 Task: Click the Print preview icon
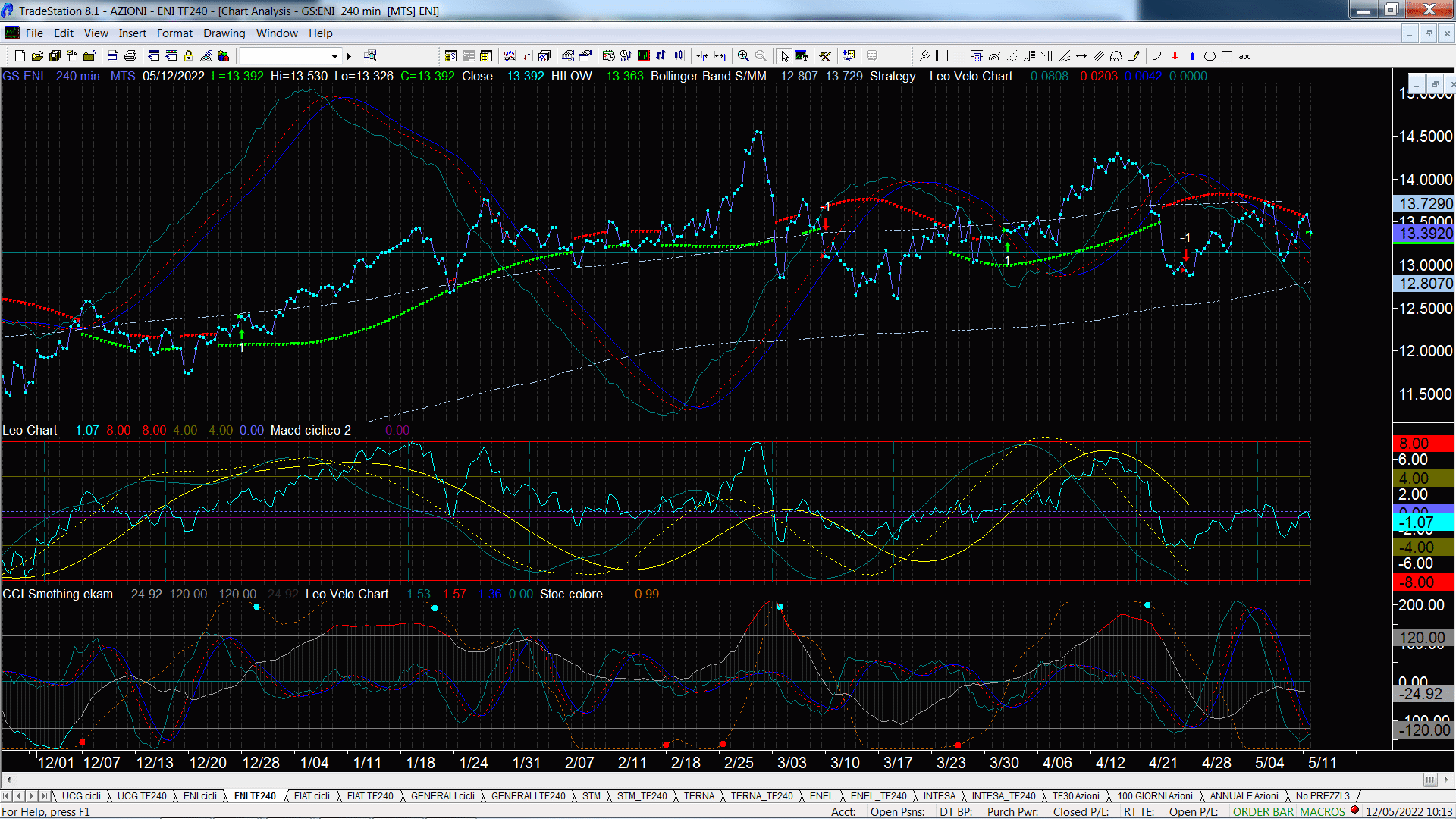coord(112,56)
